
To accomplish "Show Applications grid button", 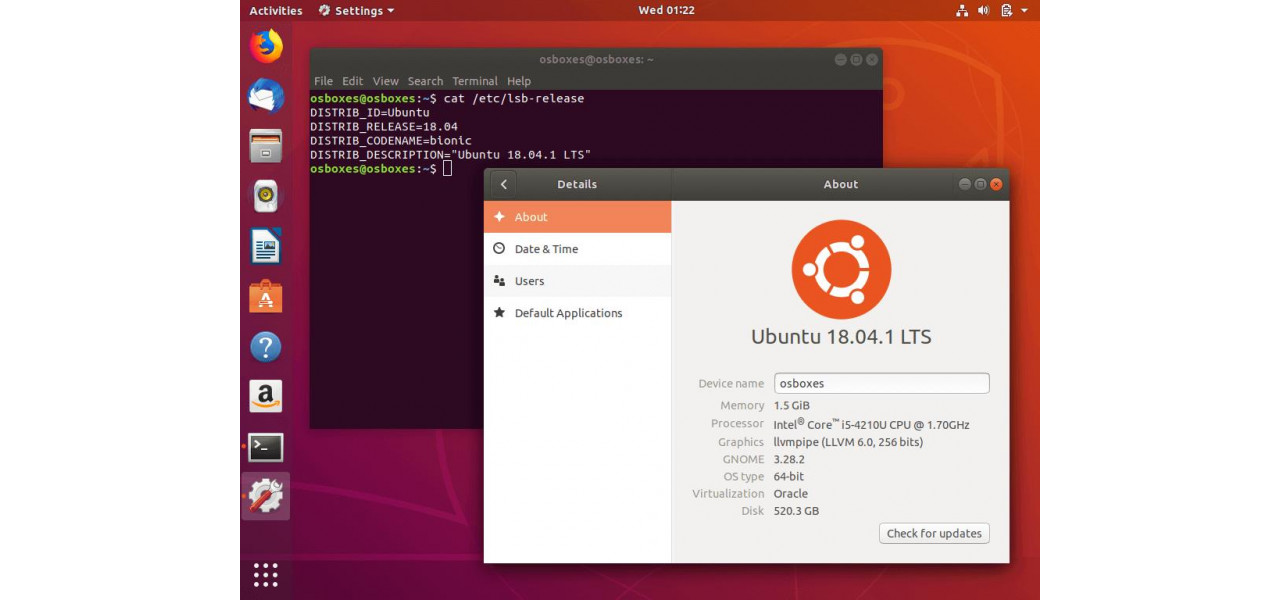I will [x=266, y=575].
